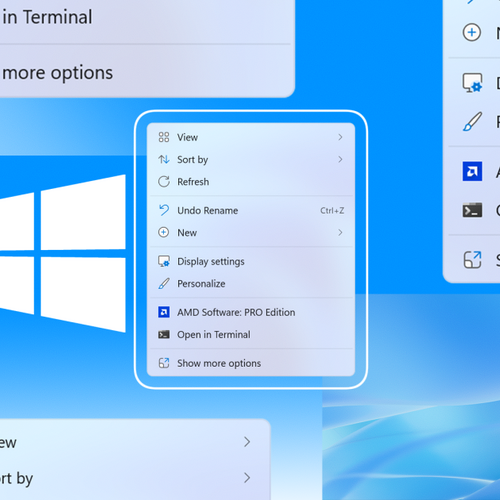Click the small plus icon beside New
The image size is (500, 500).
point(163,232)
